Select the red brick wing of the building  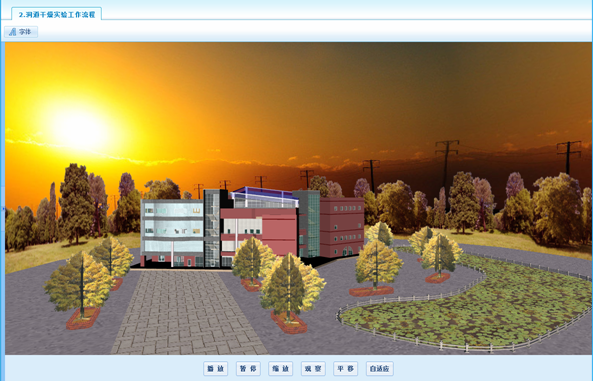coord(342,226)
